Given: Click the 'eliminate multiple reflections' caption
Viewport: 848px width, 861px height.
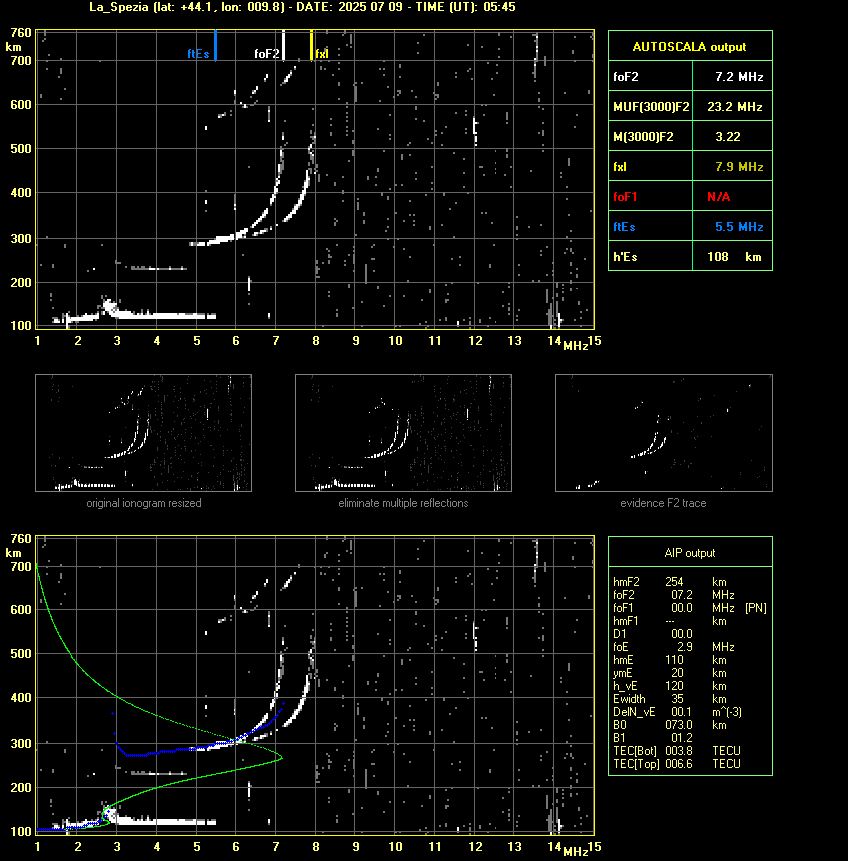Looking at the screenshot, I should (403, 503).
